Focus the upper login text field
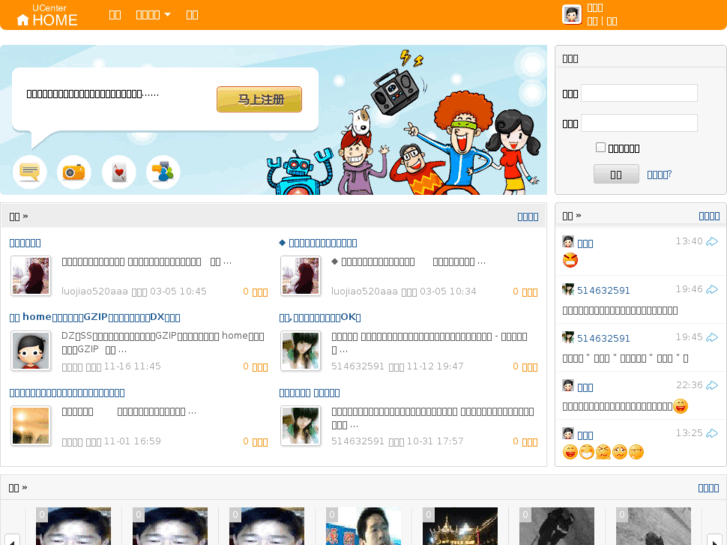The height and width of the screenshot is (545, 727). tap(639, 93)
